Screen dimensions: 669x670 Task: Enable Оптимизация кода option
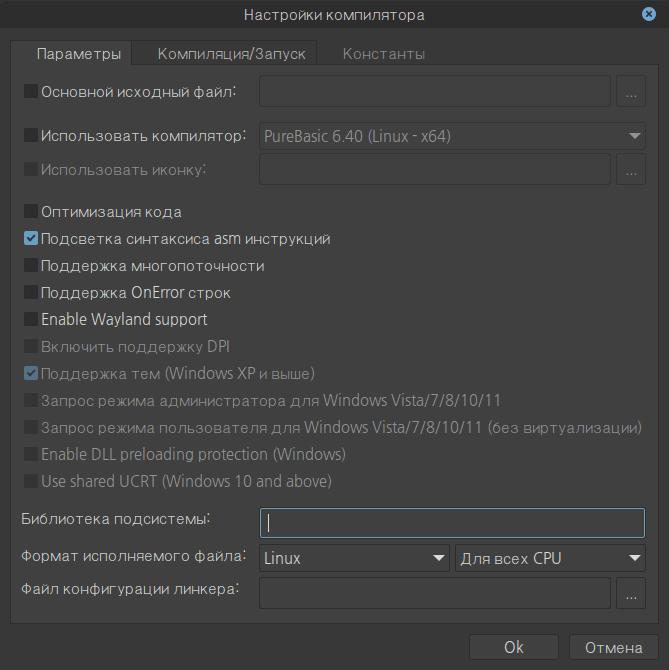pyautogui.click(x=30, y=212)
